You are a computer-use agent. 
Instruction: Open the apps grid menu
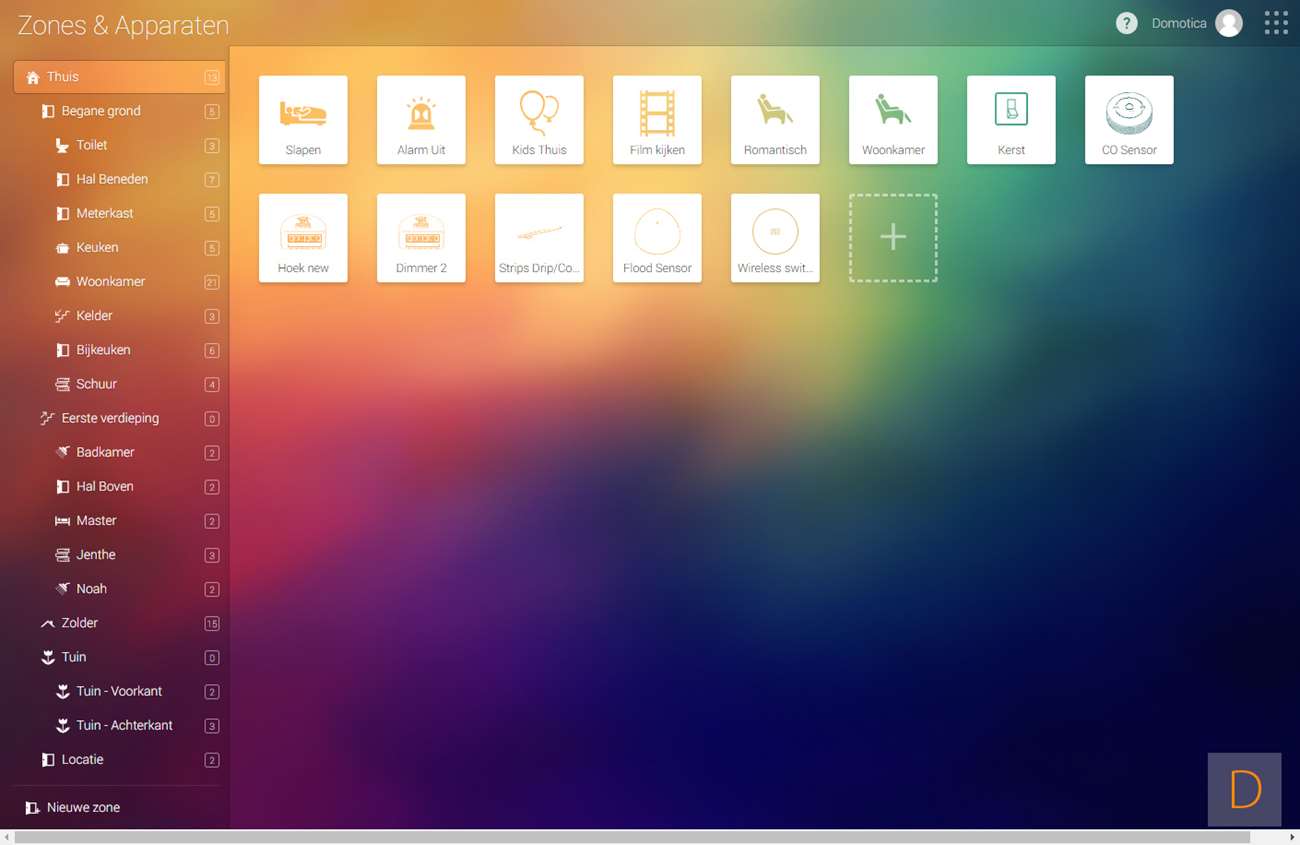[x=1276, y=23]
